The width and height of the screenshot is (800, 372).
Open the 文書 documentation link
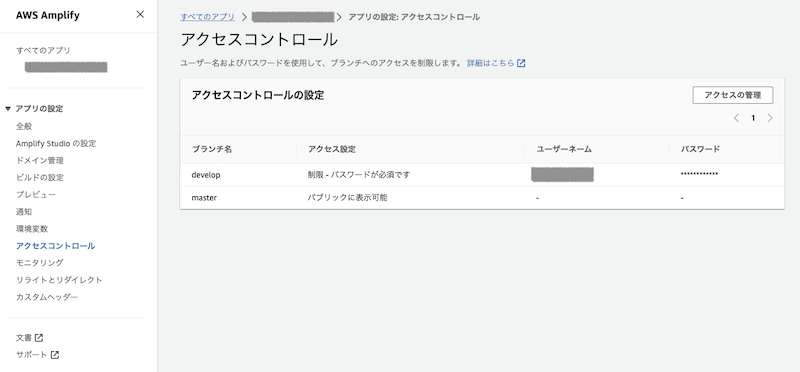pos(24,338)
